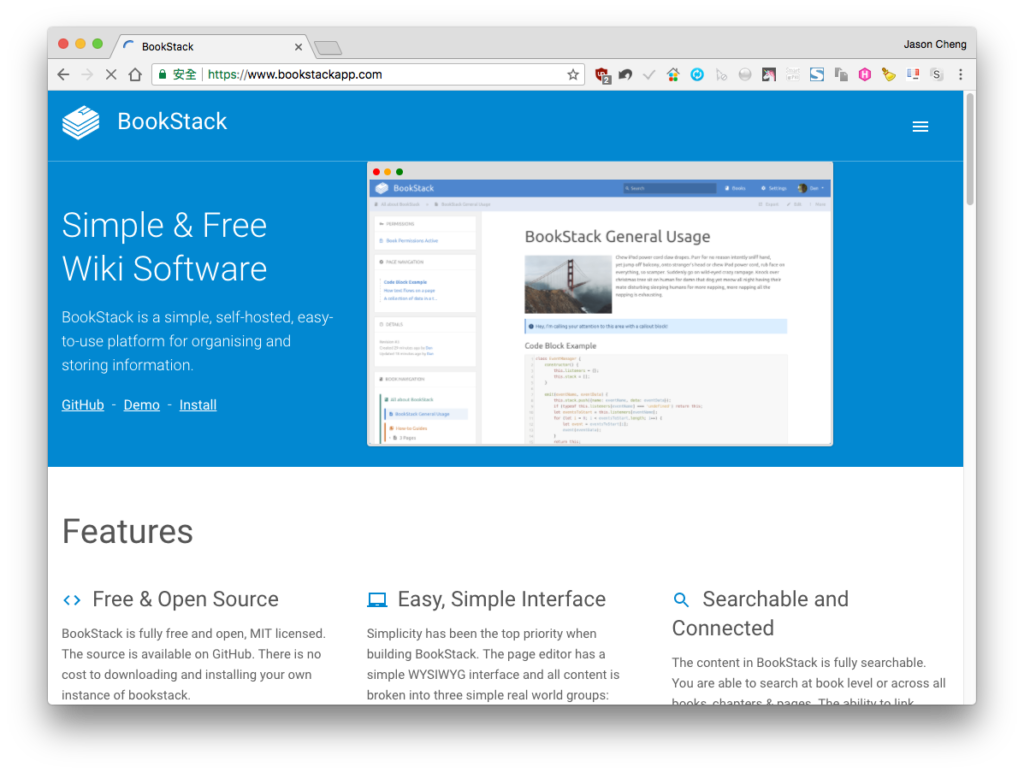Go back using the browser back arrow
Viewport: 1024px width, 773px height.
pos(63,74)
